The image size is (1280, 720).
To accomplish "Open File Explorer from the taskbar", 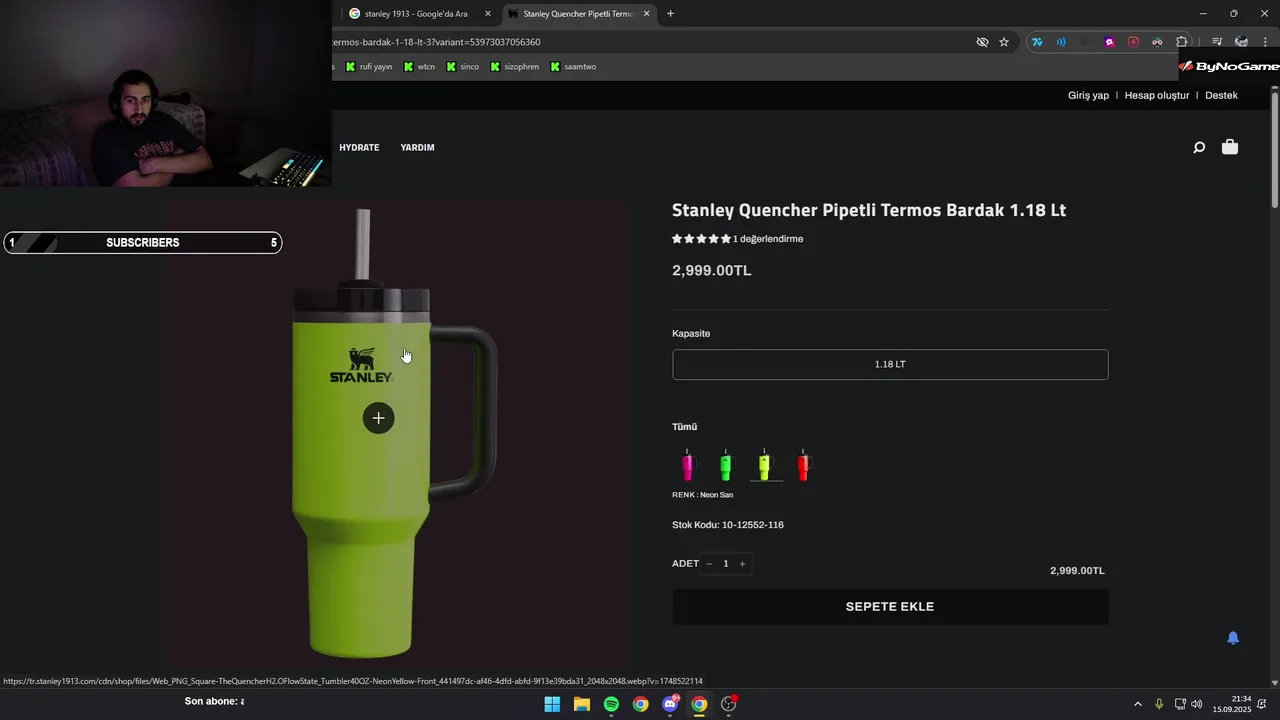I will [x=581, y=704].
